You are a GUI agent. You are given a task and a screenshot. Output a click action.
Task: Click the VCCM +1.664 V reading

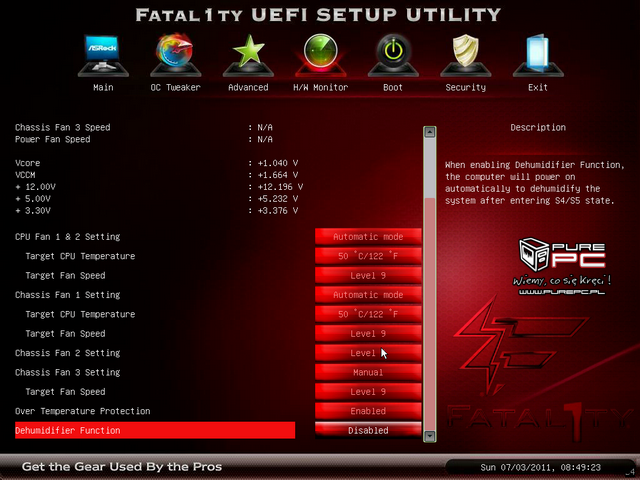[x=278, y=175]
